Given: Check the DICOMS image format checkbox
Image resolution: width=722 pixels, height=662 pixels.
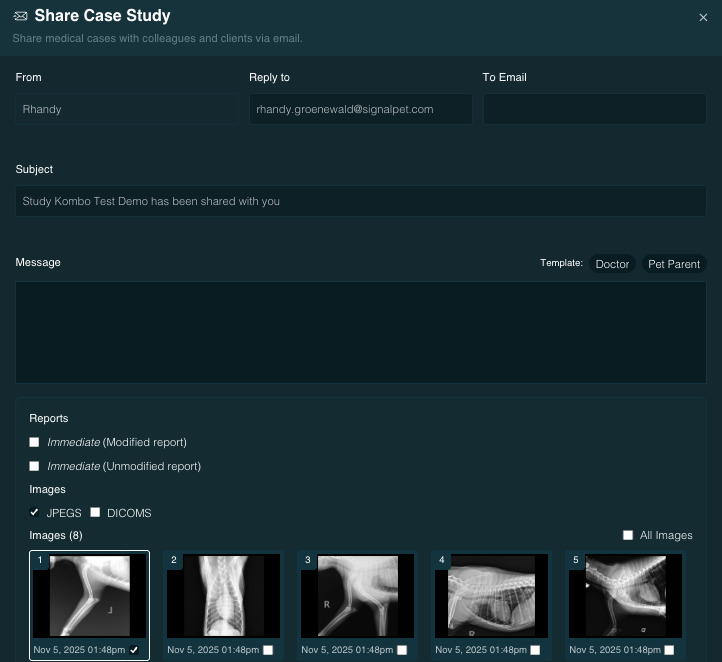Looking at the screenshot, I should 96,513.
